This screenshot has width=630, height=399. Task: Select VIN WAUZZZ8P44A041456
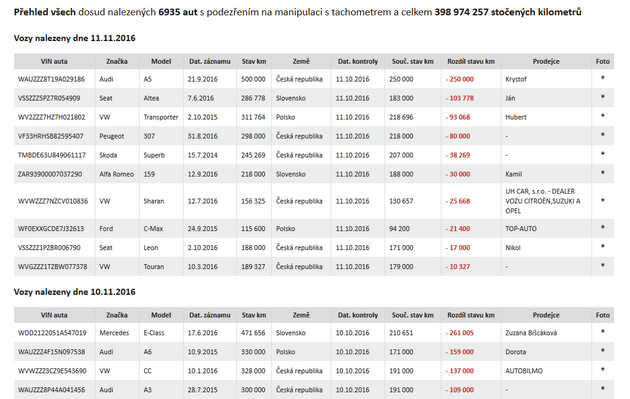pos(51,390)
